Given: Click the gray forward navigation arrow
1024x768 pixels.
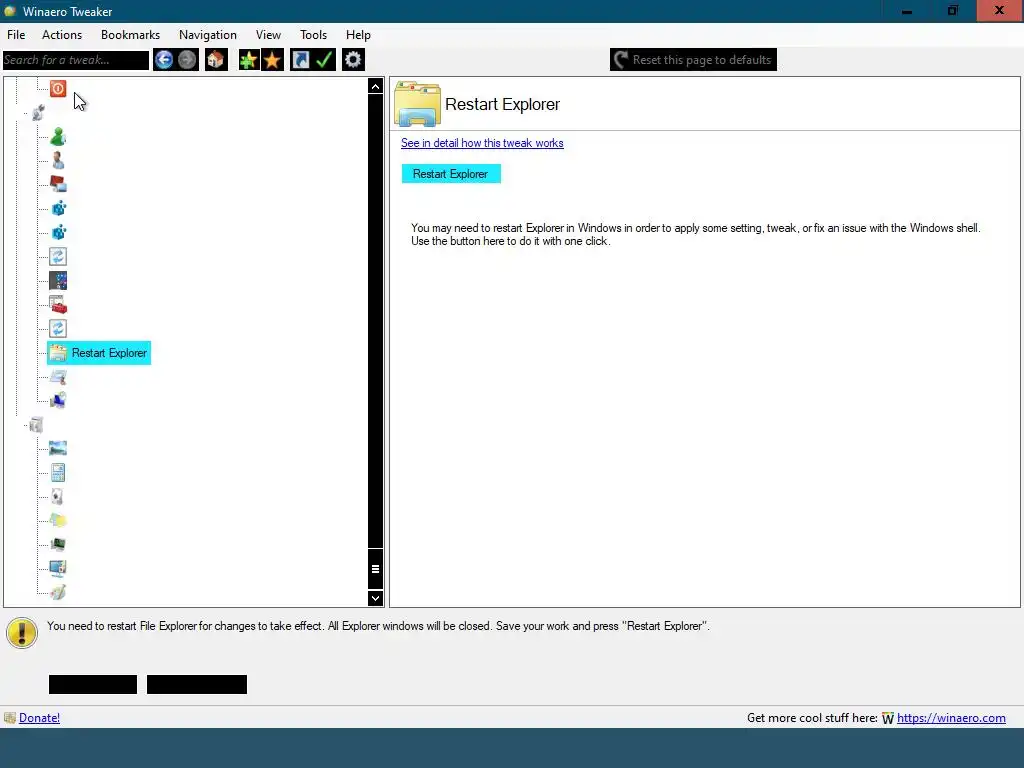Looking at the screenshot, I should pyautogui.click(x=187, y=60).
